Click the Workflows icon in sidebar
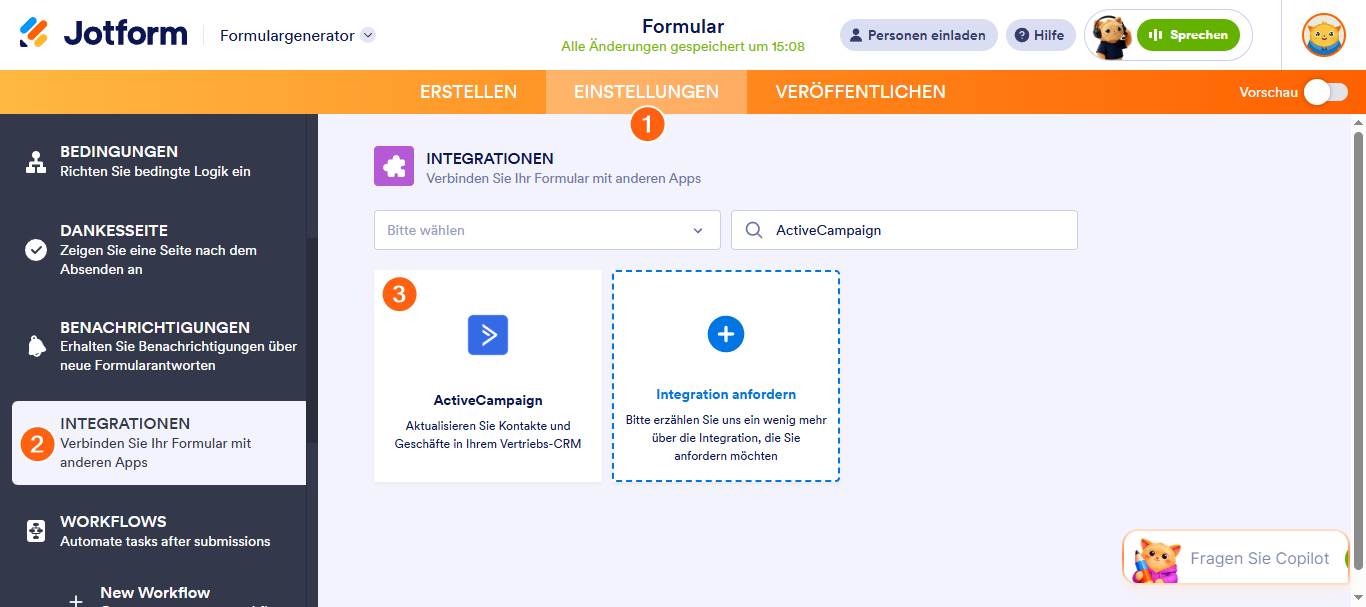 pos(36,531)
